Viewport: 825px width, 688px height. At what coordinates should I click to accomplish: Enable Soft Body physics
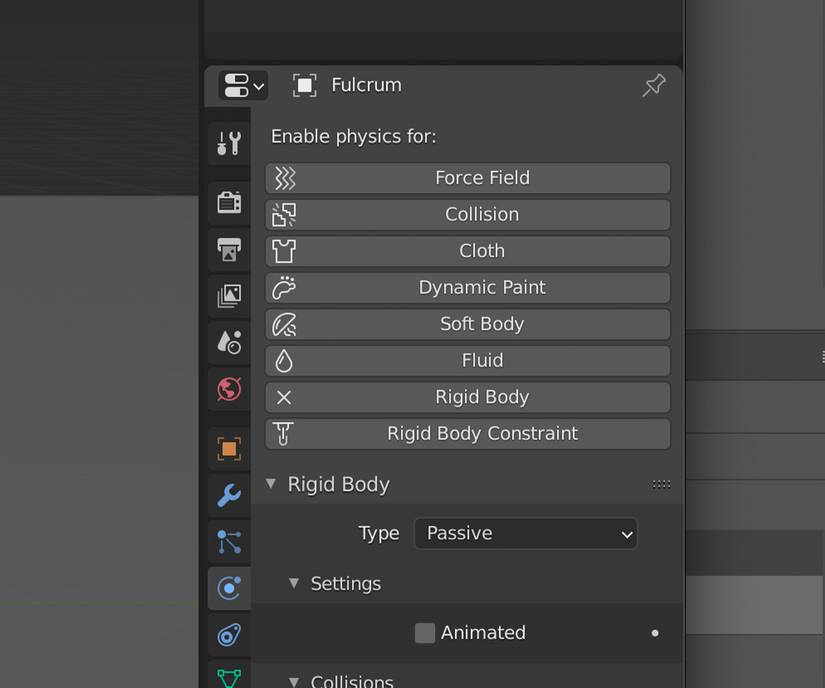[468, 324]
